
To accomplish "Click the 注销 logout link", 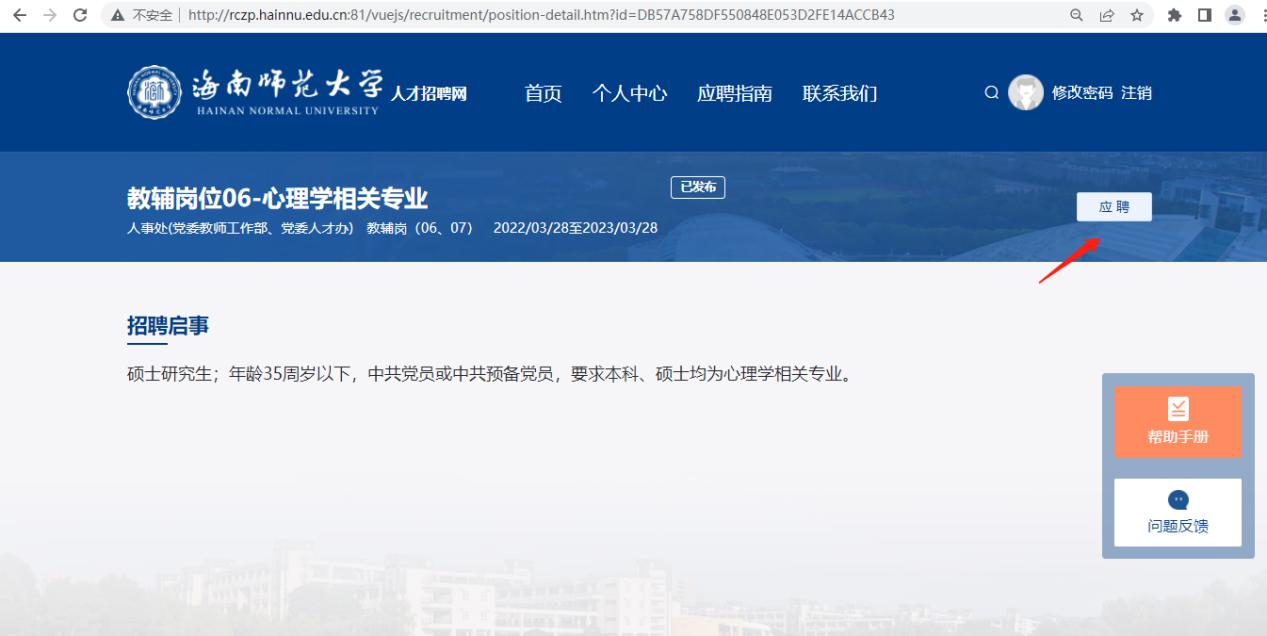I will (1137, 92).
